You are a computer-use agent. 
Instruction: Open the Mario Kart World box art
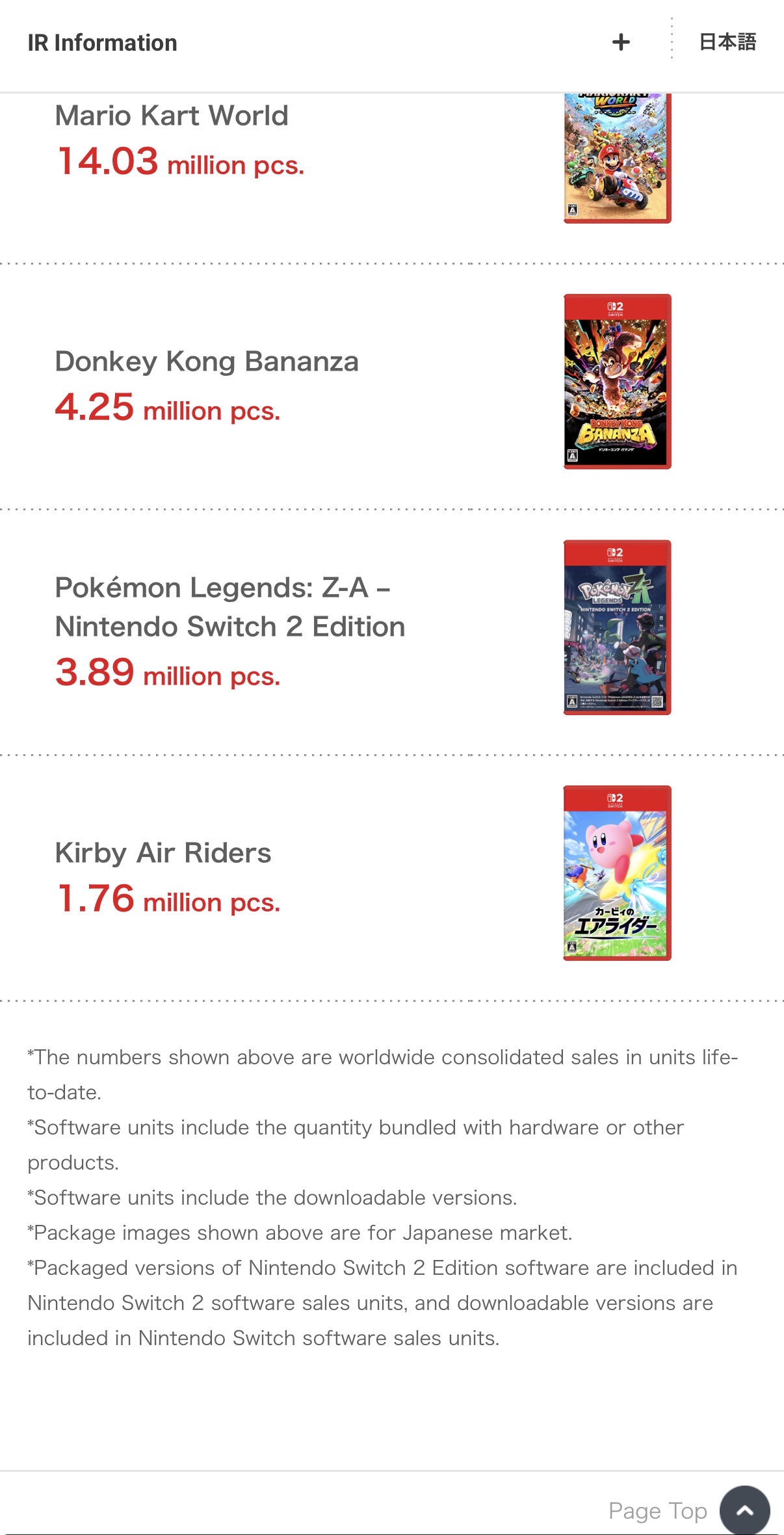(617, 157)
